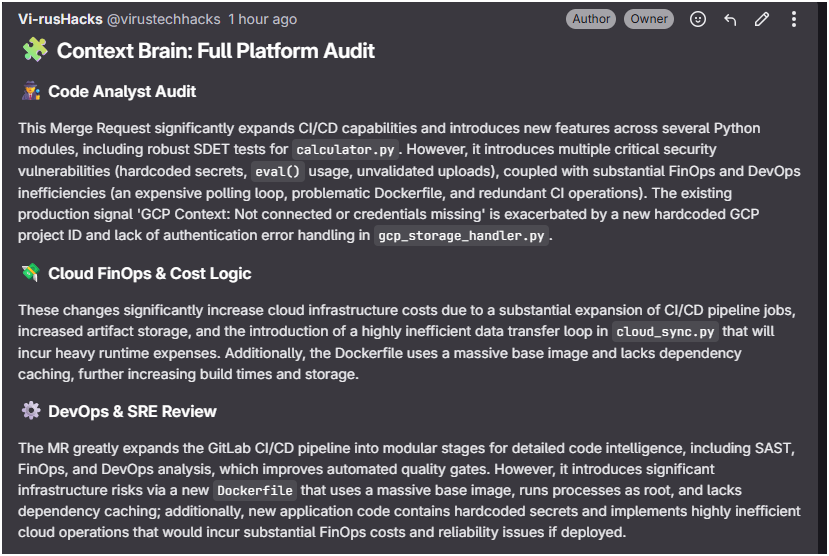Screen dimensions: 829x556
Task: Add an emoji reaction to the comment
Action: click(697, 20)
